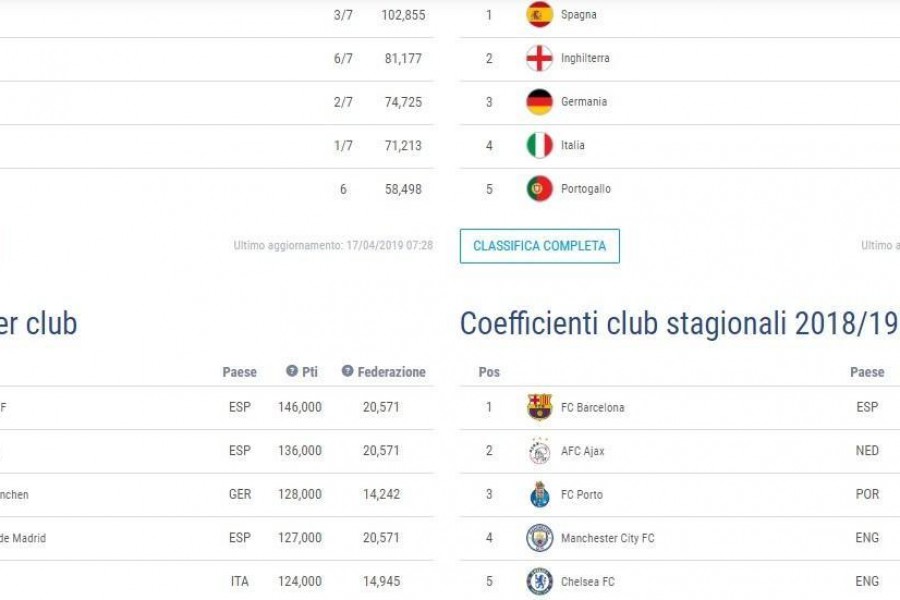900x600 pixels.
Task: Click the Portogallo flag icon
Action: [x=539, y=189]
